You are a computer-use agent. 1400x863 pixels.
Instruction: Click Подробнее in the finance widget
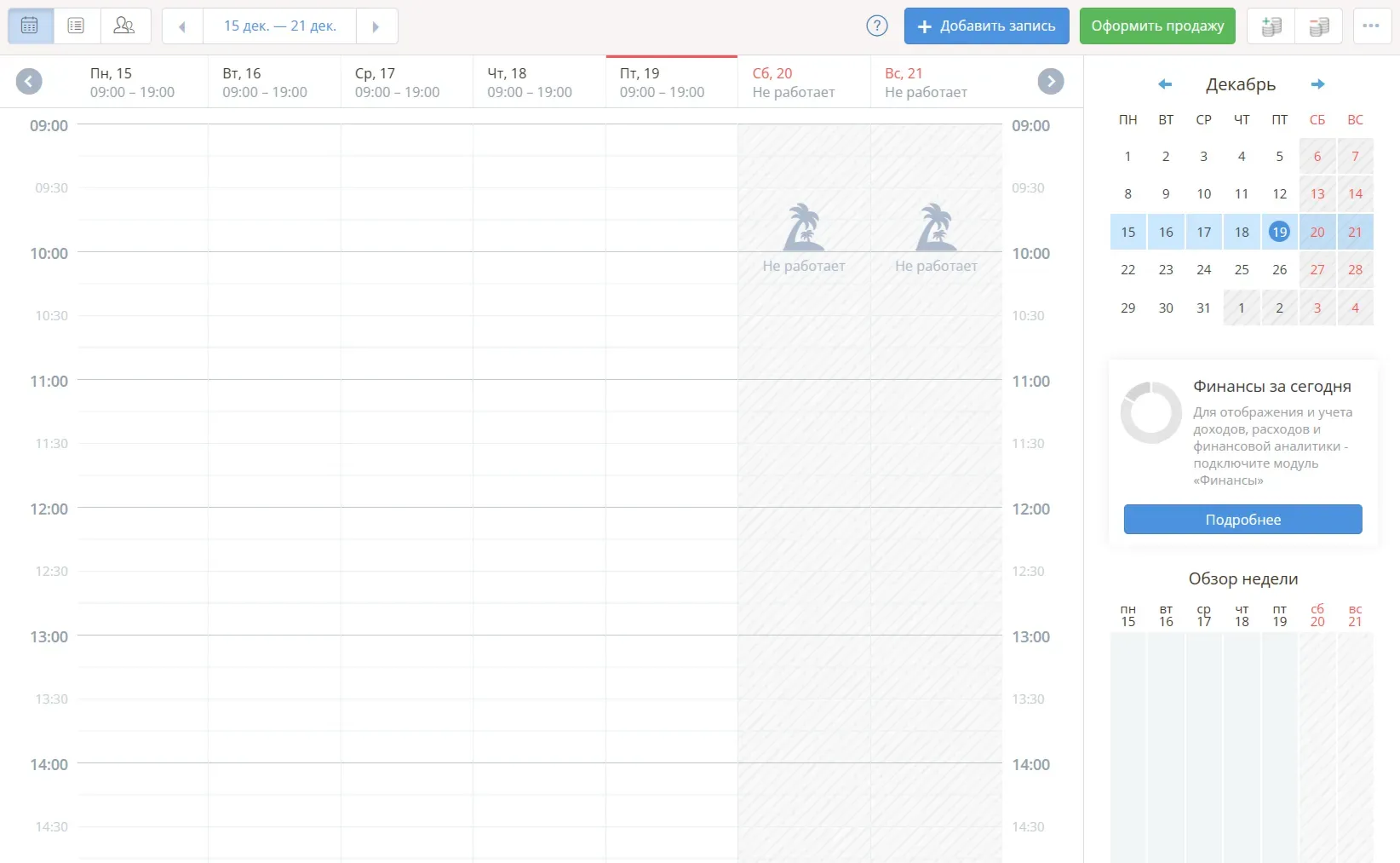pos(1242,520)
